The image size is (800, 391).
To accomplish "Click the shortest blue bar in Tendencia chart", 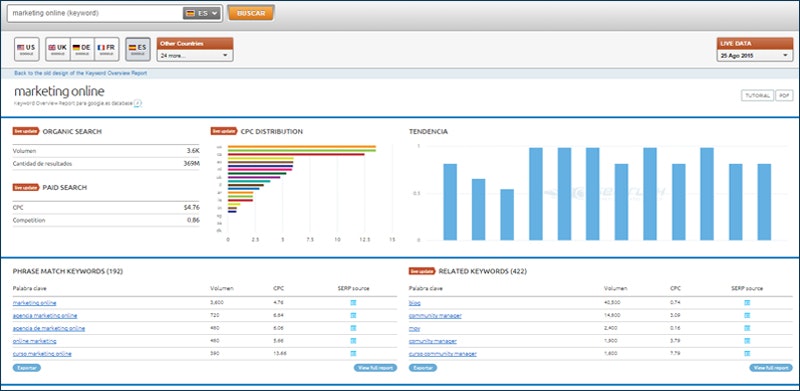I will click(507, 214).
